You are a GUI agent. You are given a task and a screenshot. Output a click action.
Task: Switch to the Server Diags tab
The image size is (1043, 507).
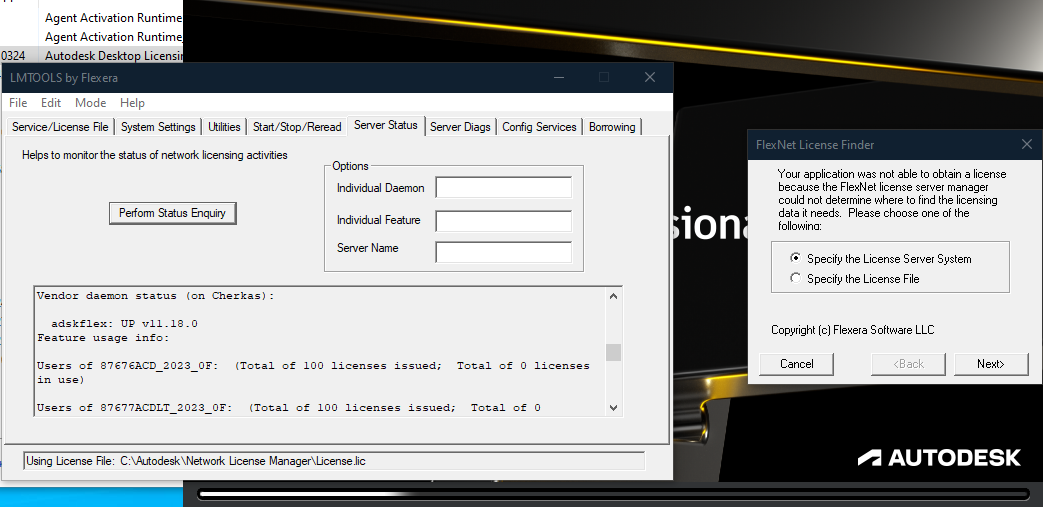460,126
